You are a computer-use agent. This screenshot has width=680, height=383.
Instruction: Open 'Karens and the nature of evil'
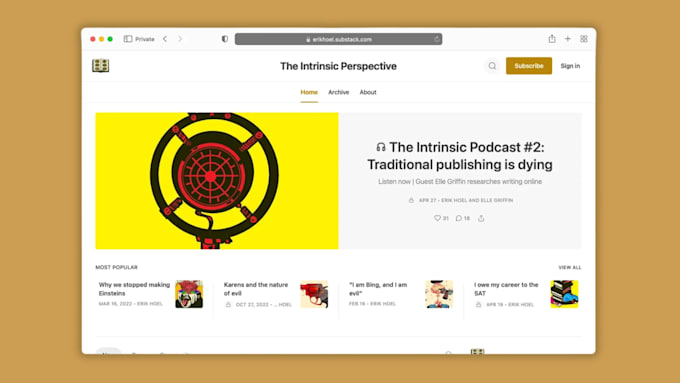[x=256, y=289]
